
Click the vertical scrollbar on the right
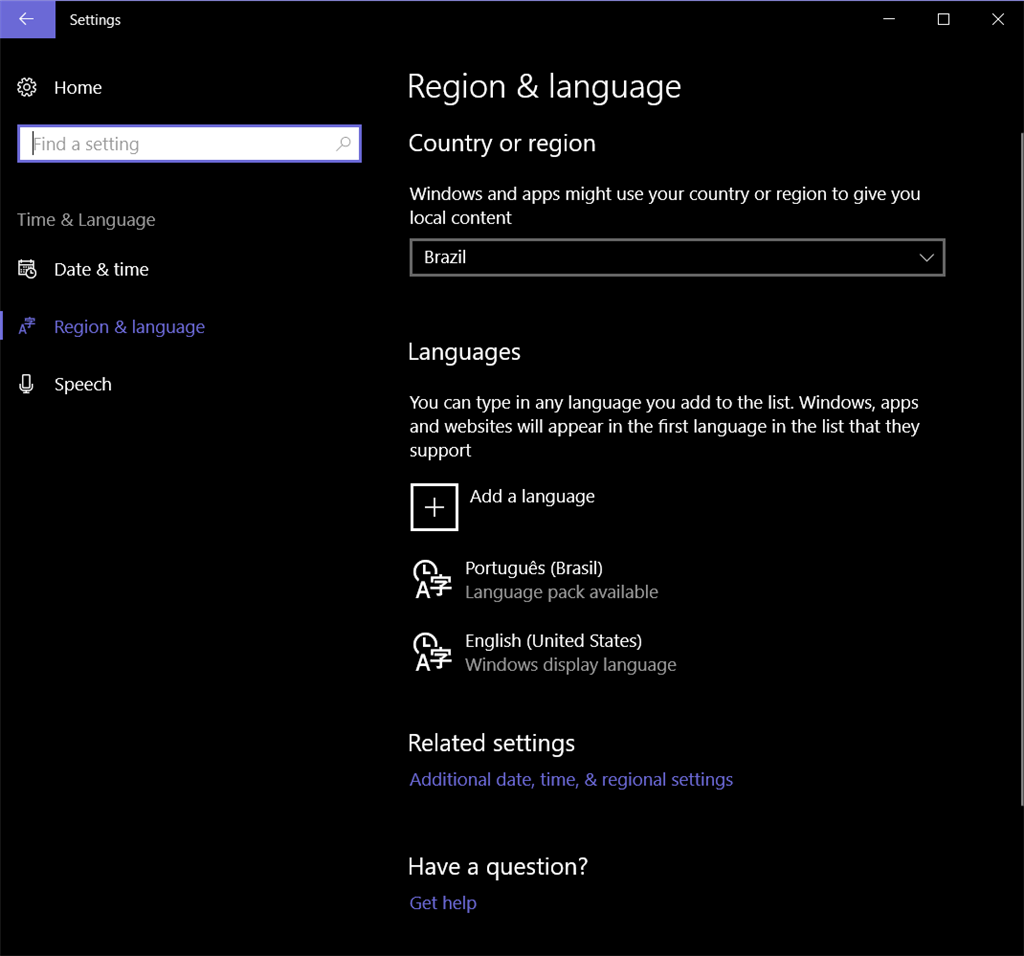(1021, 469)
